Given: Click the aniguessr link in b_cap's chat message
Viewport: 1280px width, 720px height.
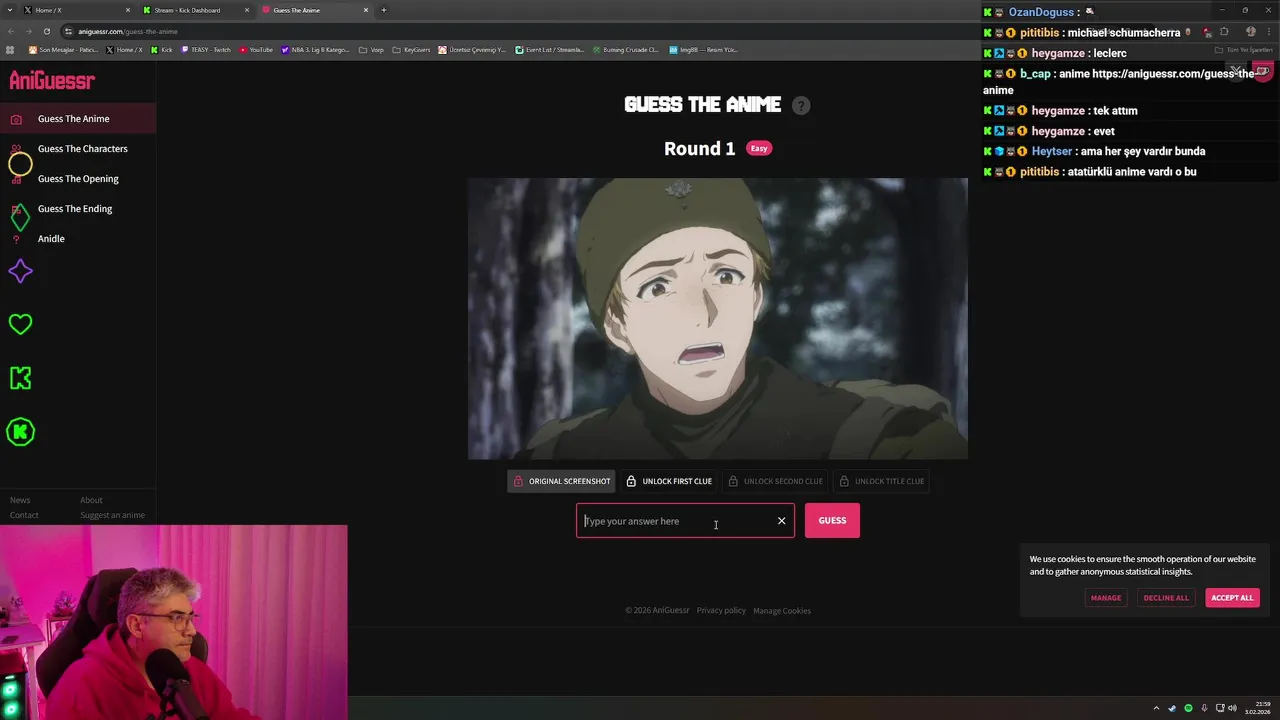Looking at the screenshot, I should coord(1173,74).
